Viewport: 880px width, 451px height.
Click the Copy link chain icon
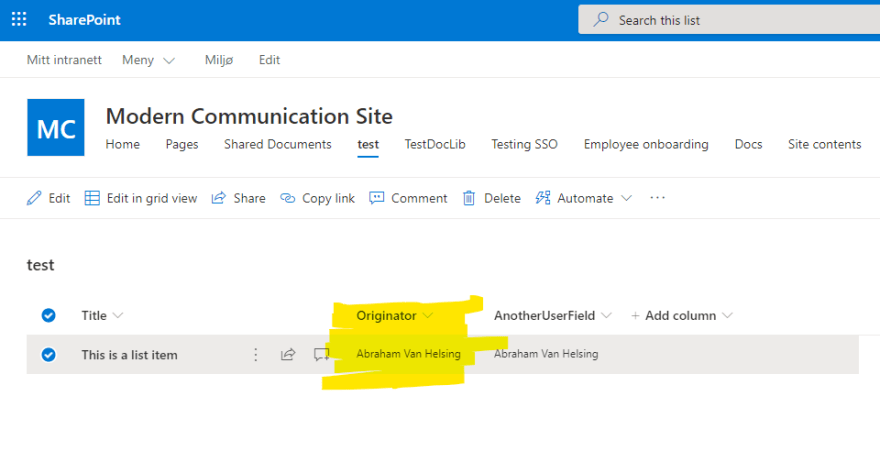[288, 198]
